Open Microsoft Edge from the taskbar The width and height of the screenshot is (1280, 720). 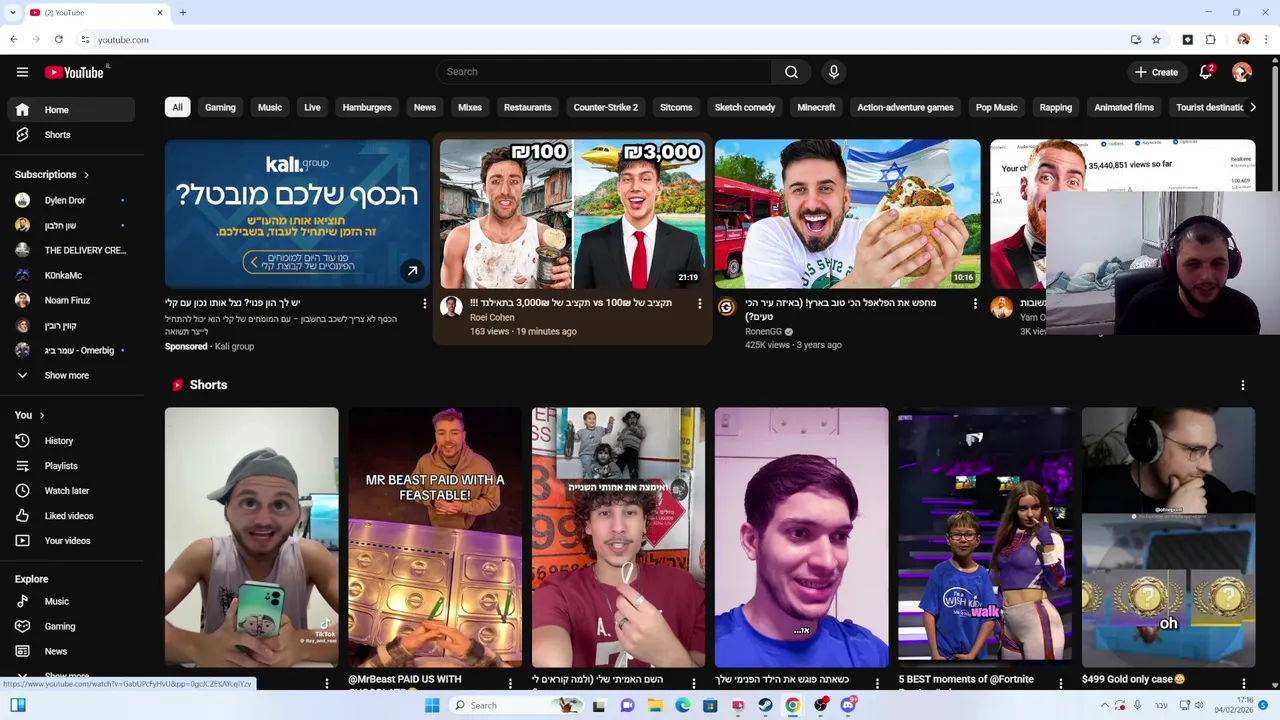[x=682, y=705]
